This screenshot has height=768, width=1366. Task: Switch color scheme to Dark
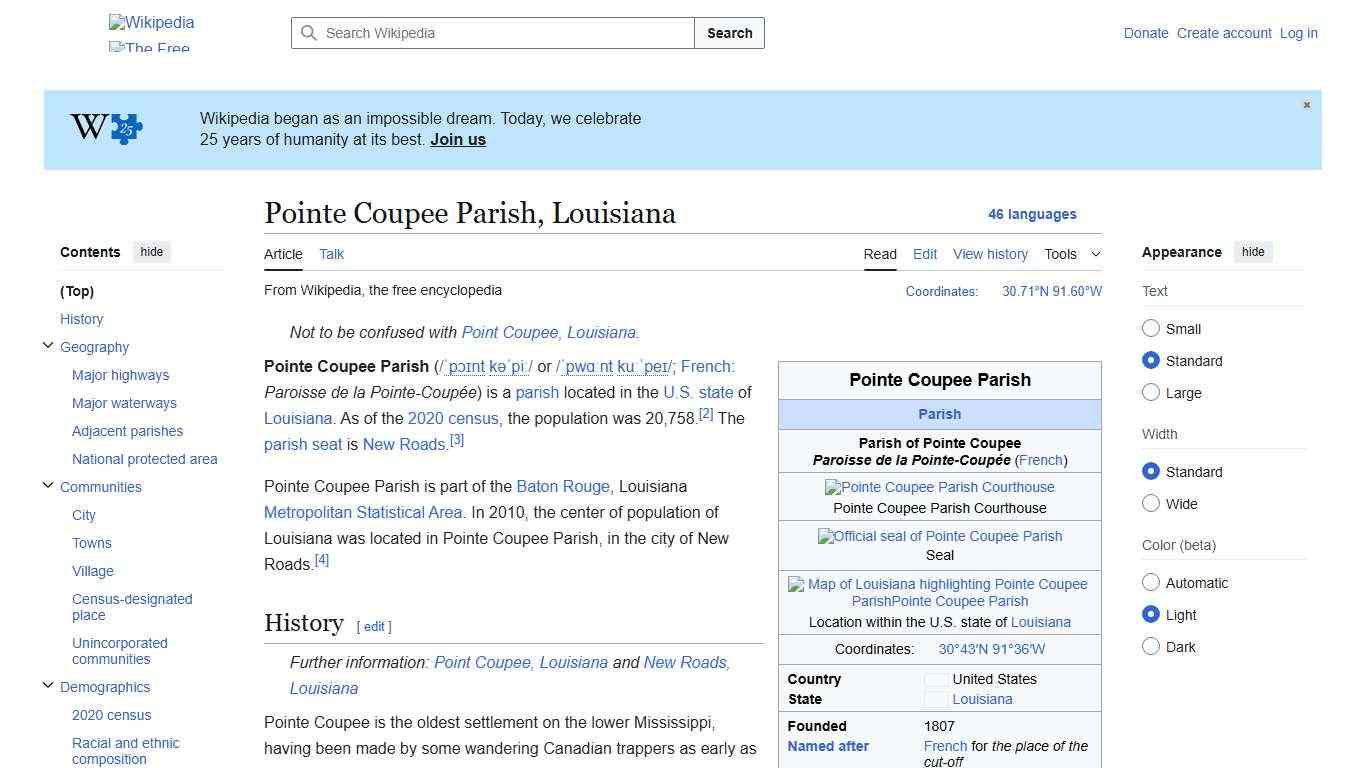1151,646
